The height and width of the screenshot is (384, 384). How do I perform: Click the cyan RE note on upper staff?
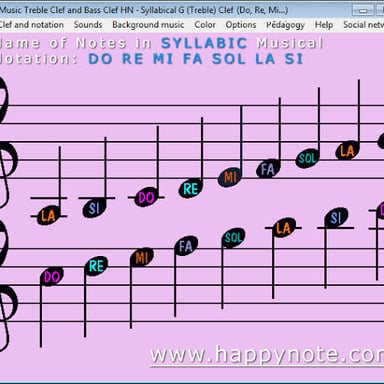point(190,189)
